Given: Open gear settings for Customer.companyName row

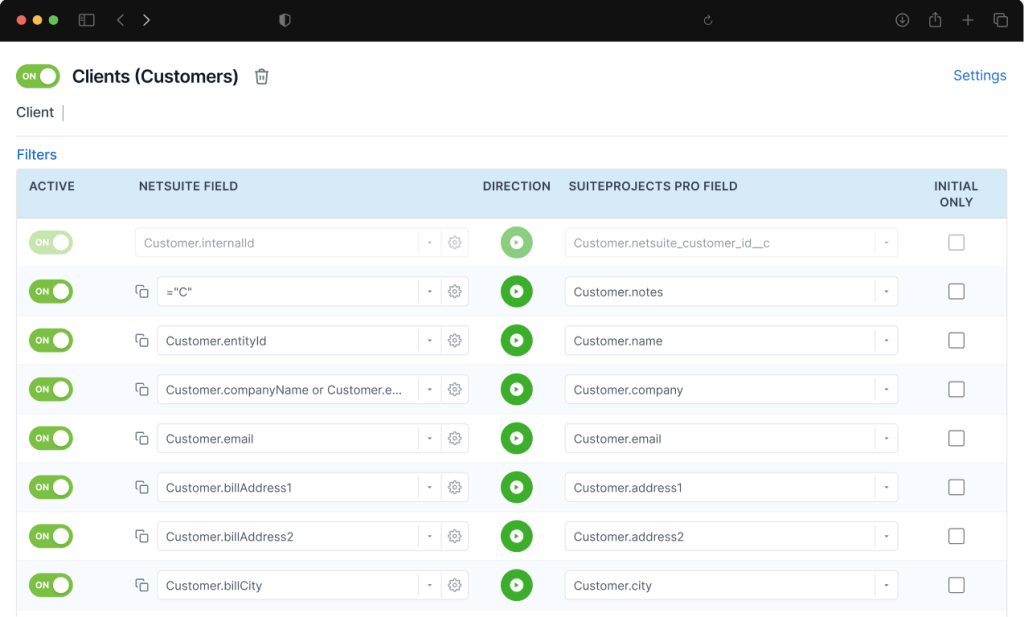Looking at the screenshot, I should [455, 390].
